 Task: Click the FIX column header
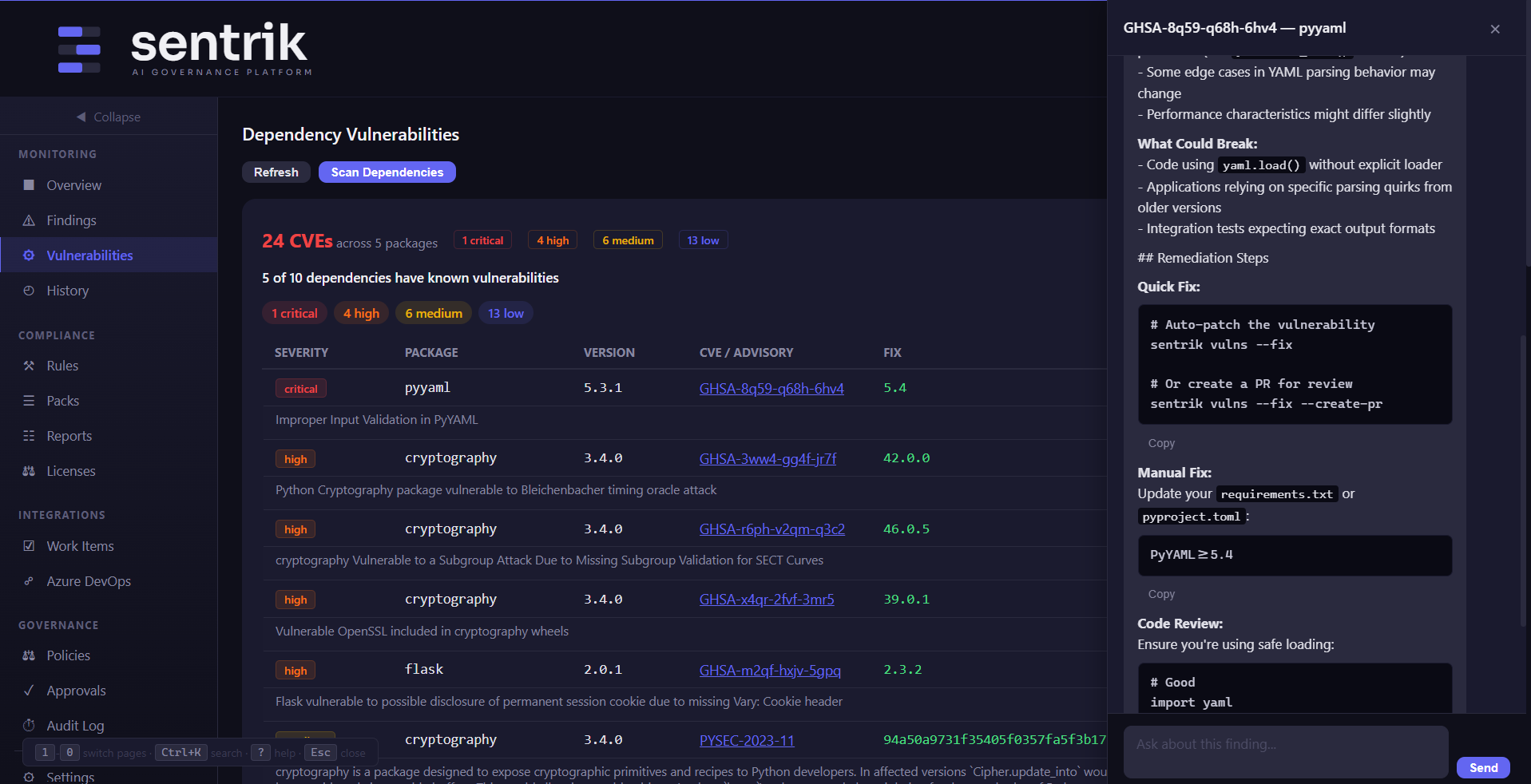tap(892, 353)
